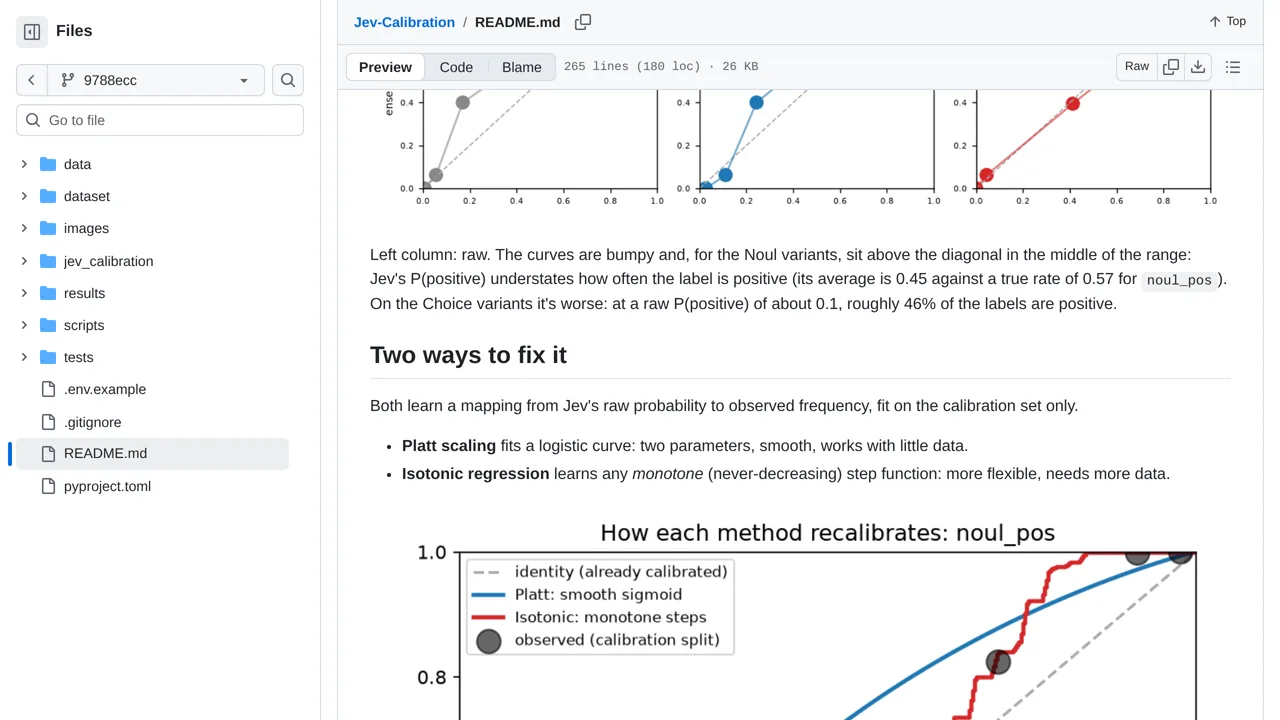Download the raw file icon
Screen dimensions: 1280x720
coord(1198,67)
